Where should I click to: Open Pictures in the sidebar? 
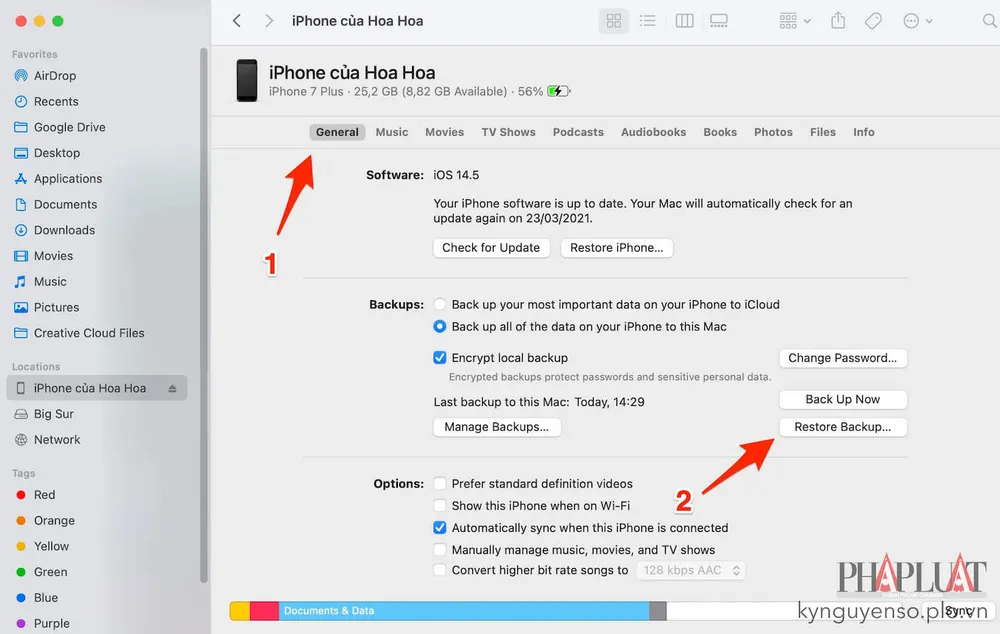pos(55,307)
